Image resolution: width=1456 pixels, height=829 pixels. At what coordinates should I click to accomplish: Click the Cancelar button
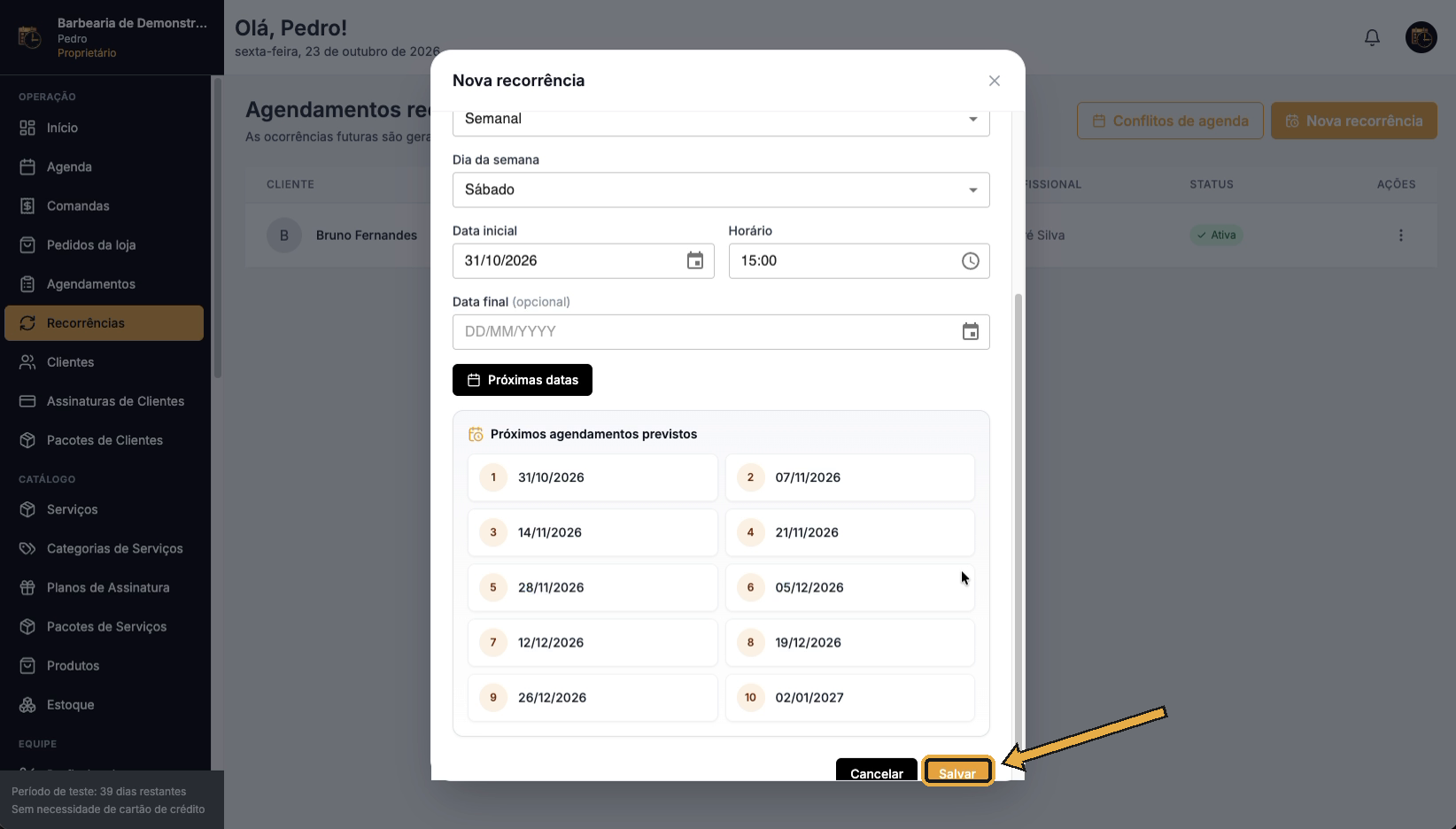pos(877,771)
